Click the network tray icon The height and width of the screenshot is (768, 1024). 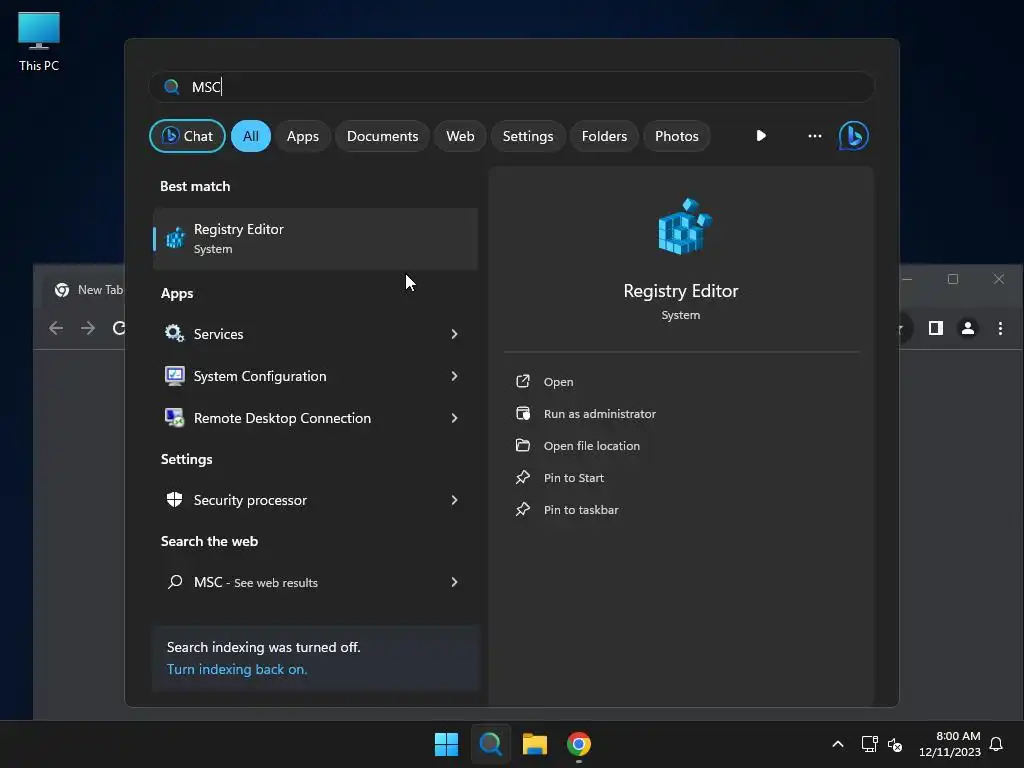[869, 744]
